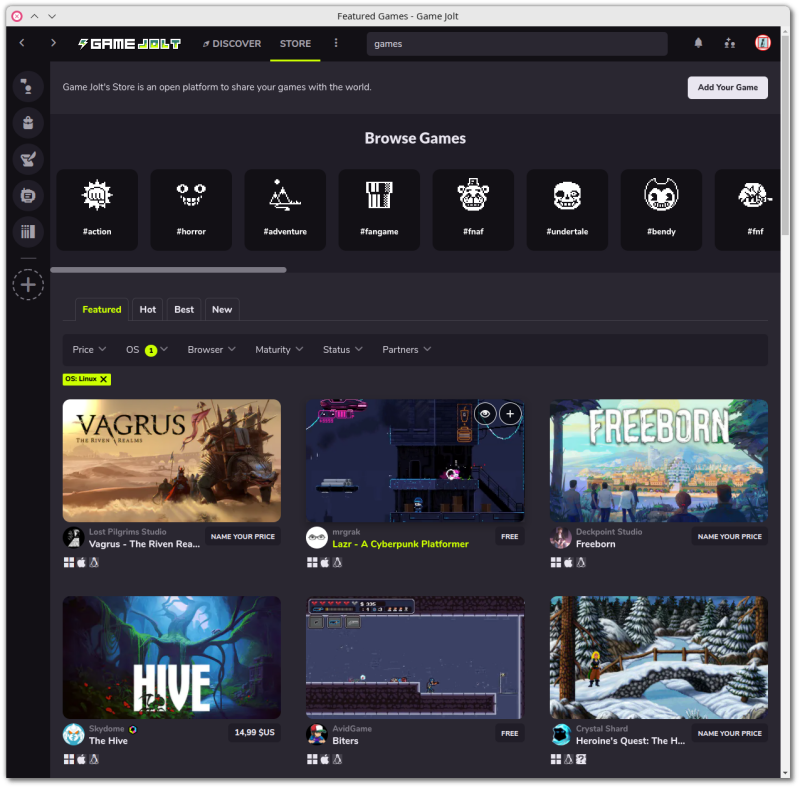Browse the #bendy tag tile
This screenshot has height=788, width=800.
click(x=661, y=210)
